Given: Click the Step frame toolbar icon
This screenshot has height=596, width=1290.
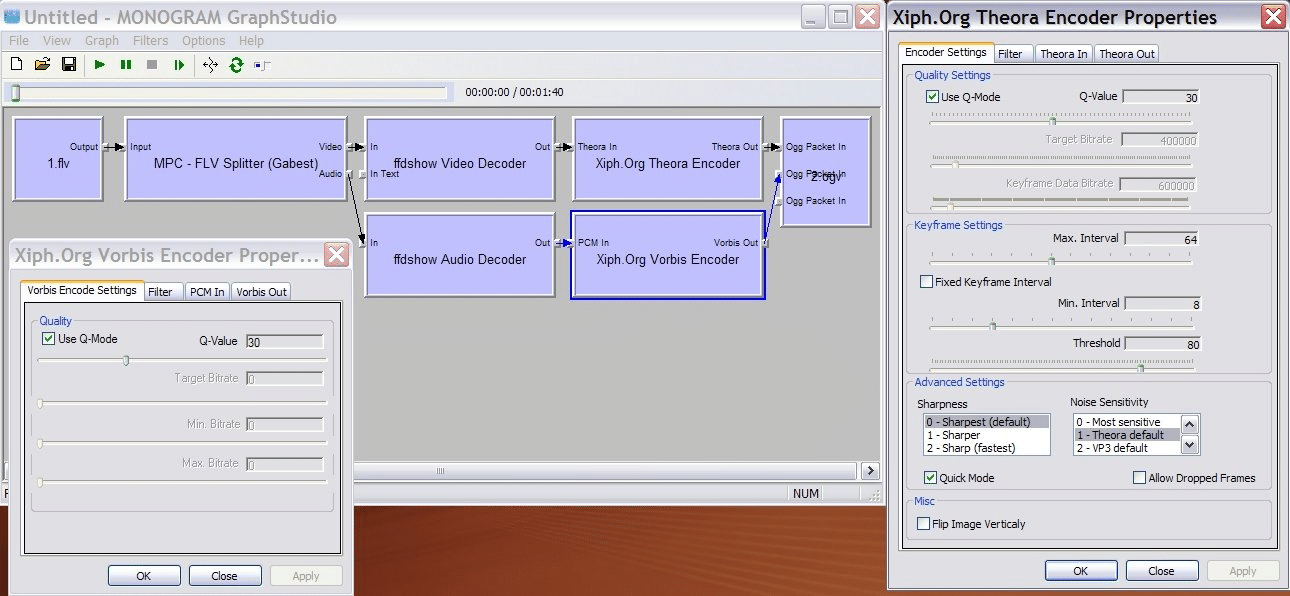Looking at the screenshot, I should pos(179,65).
